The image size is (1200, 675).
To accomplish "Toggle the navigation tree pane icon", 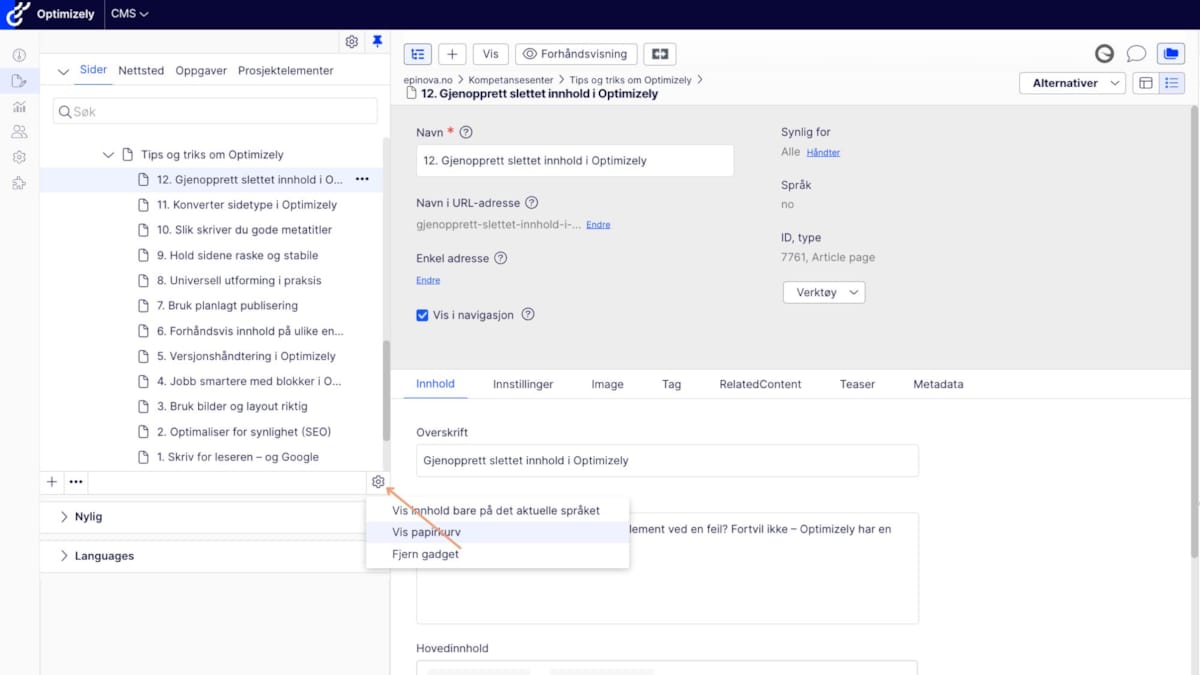I will (x=417, y=54).
